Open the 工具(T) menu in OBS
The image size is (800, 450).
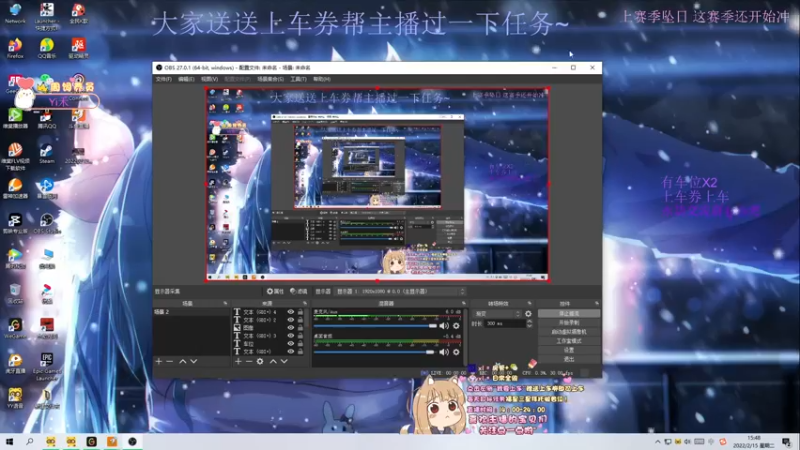pyautogui.click(x=298, y=79)
